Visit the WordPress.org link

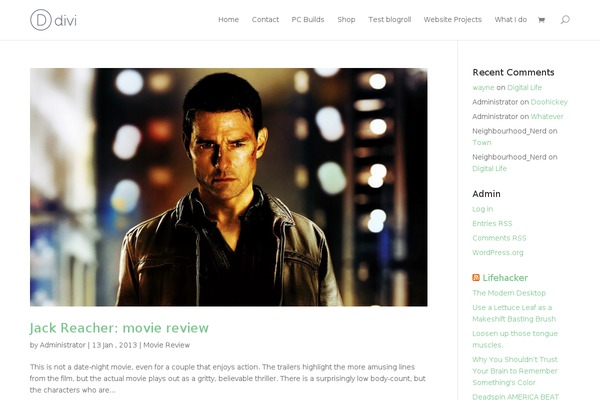click(498, 253)
